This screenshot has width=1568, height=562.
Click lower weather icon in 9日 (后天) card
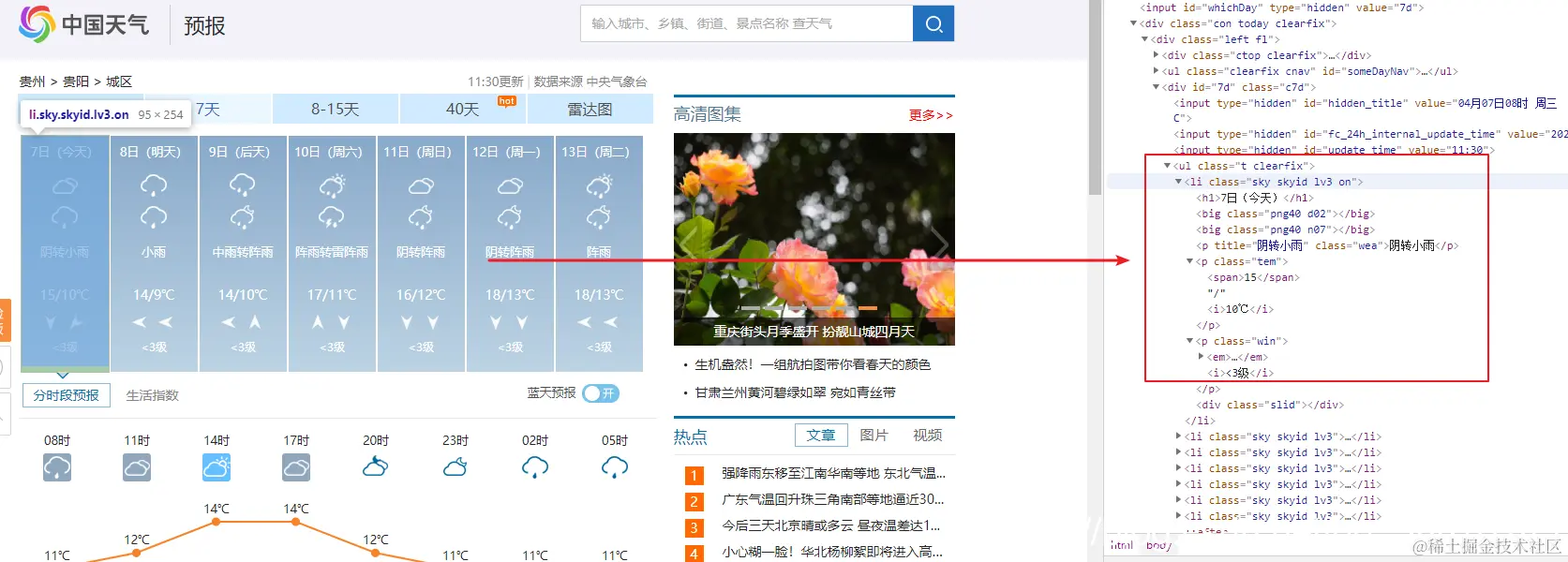(x=243, y=218)
